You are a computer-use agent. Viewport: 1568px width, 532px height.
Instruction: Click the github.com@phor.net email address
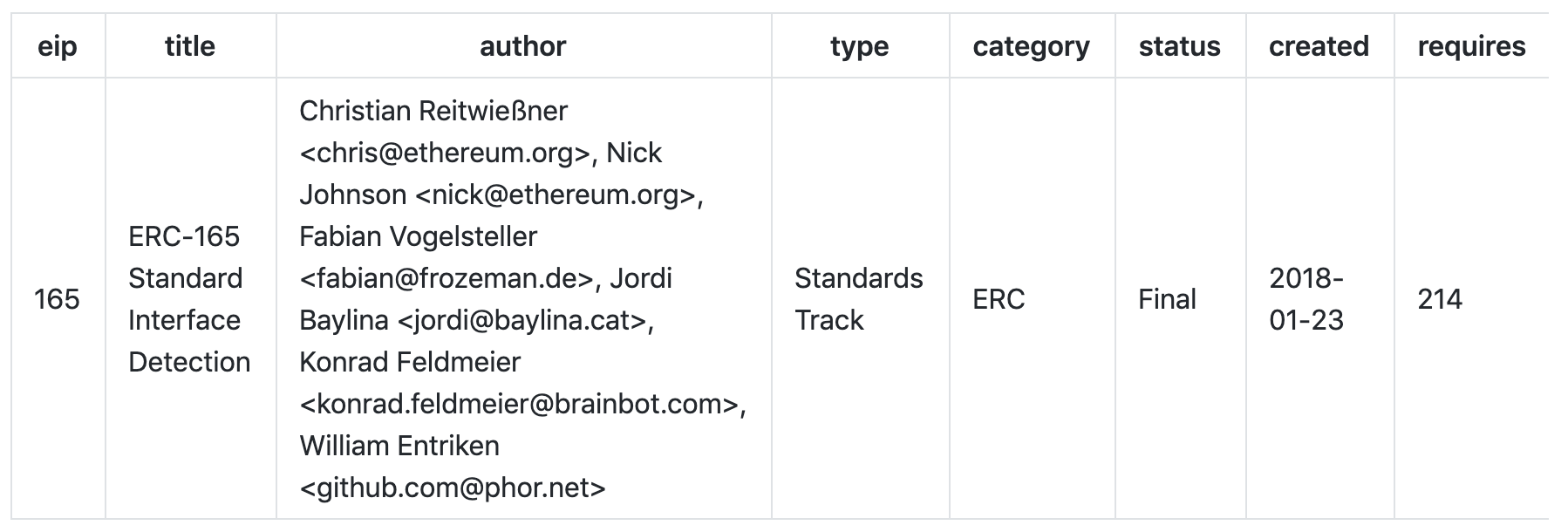(453, 488)
